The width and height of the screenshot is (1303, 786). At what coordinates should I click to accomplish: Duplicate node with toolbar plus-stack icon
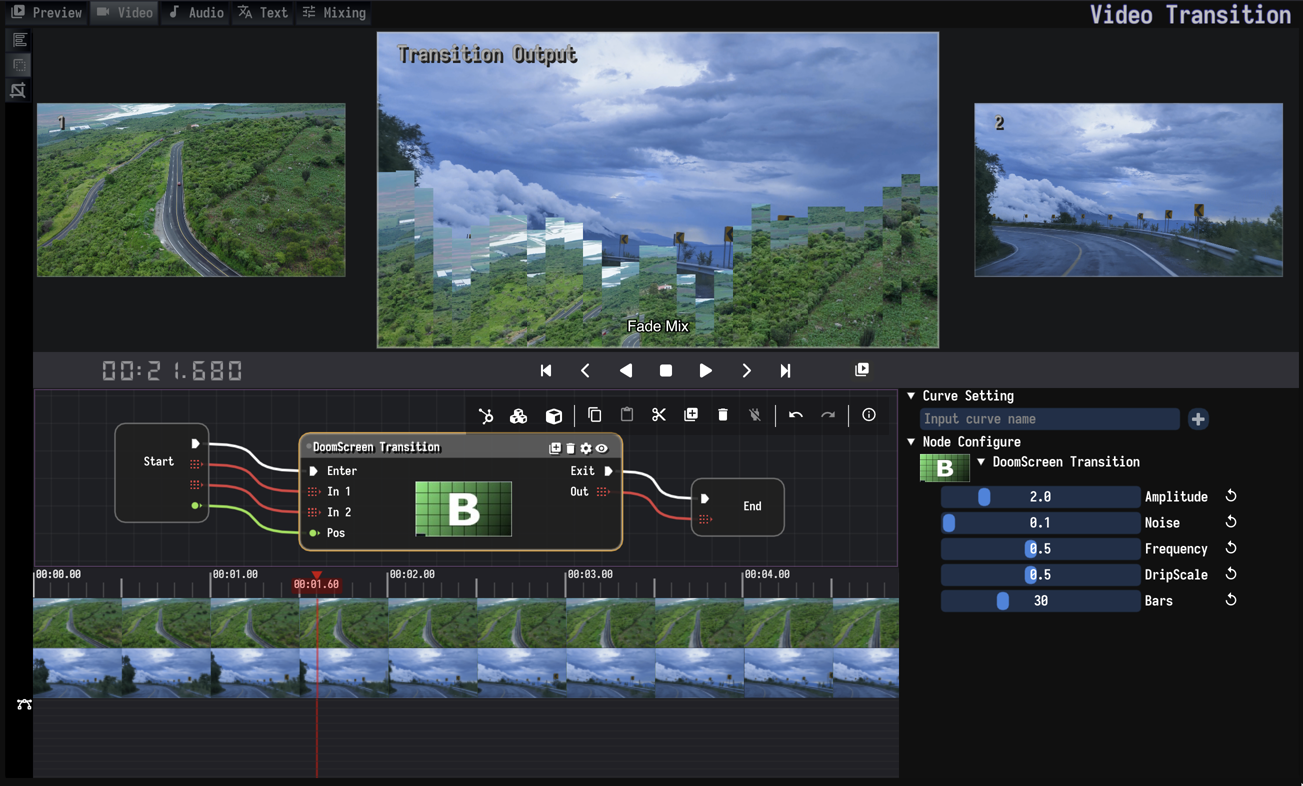coord(691,415)
